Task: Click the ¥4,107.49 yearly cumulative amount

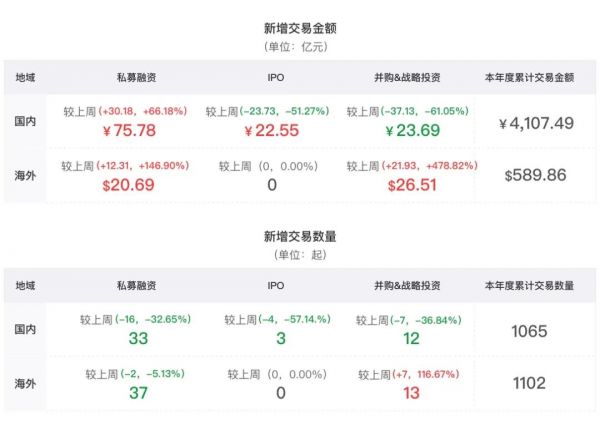Action: tap(535, 123)
